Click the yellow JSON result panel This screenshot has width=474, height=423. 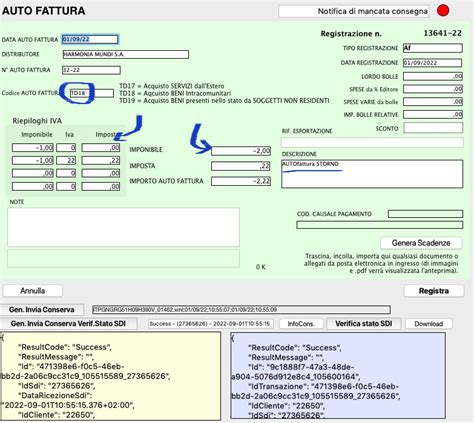(x=110, y=376)
